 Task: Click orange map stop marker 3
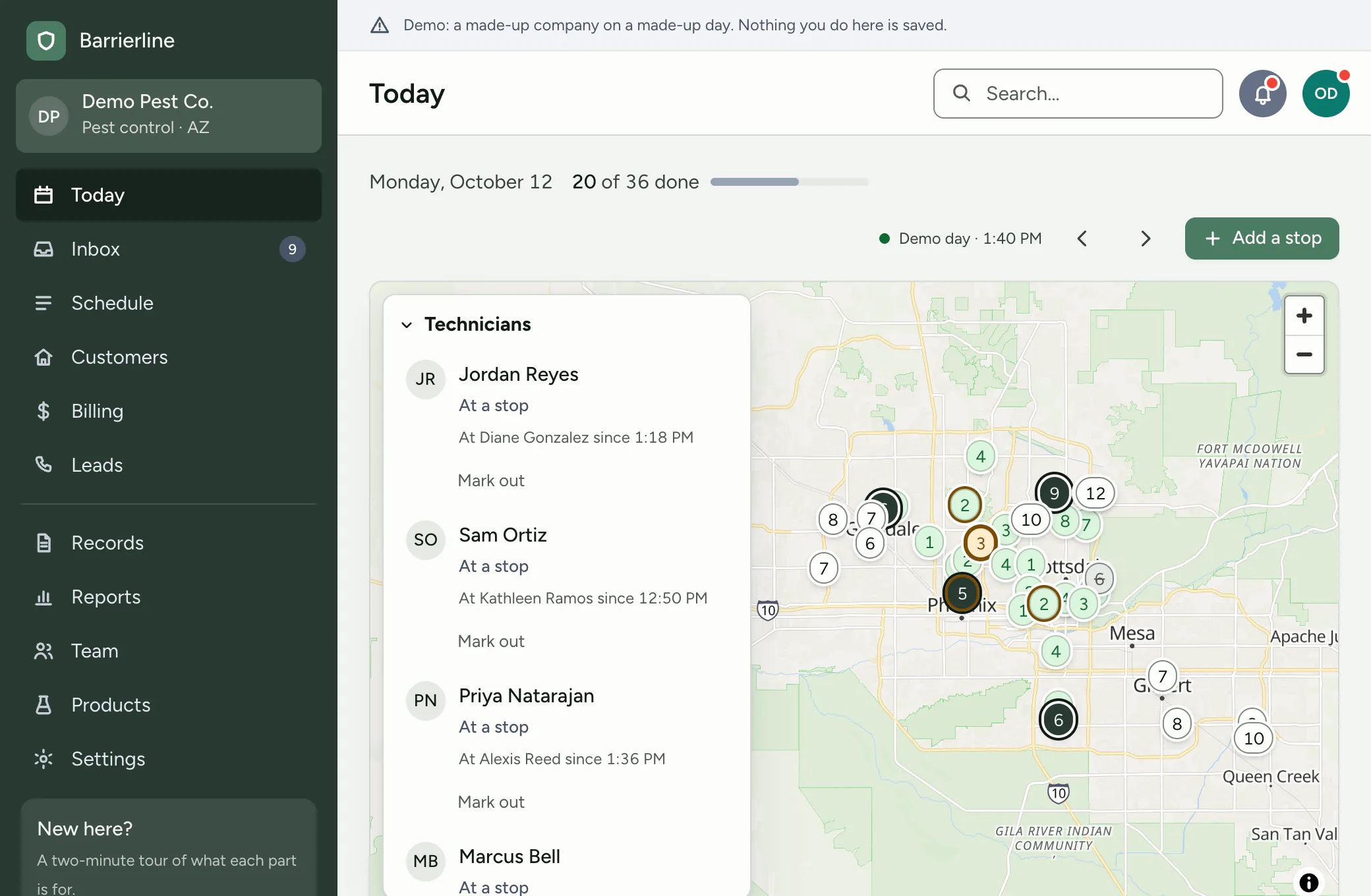point(980,543)
